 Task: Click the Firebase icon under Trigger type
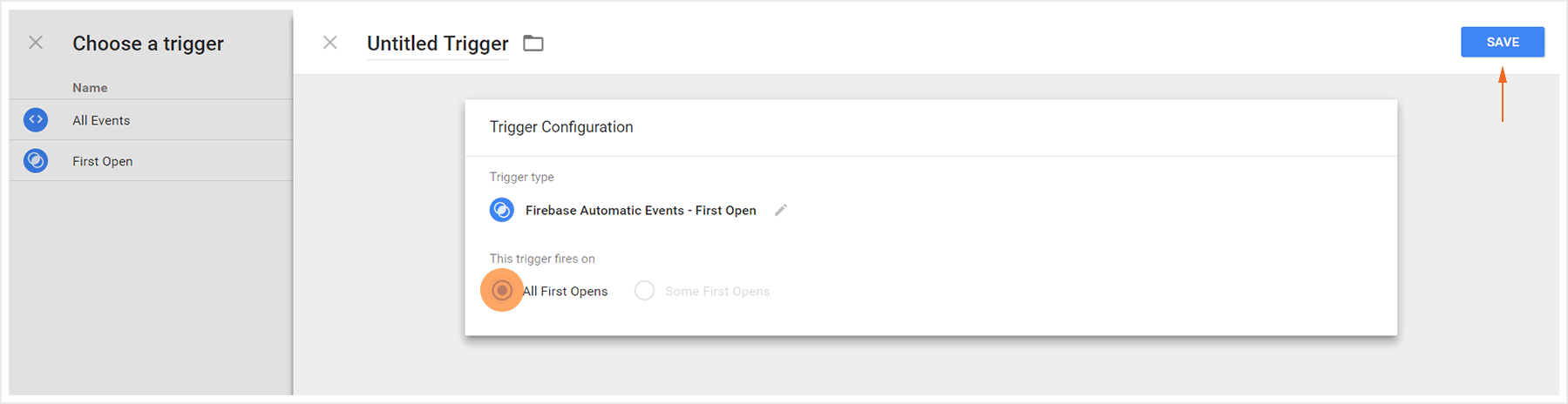click(502, 210)
